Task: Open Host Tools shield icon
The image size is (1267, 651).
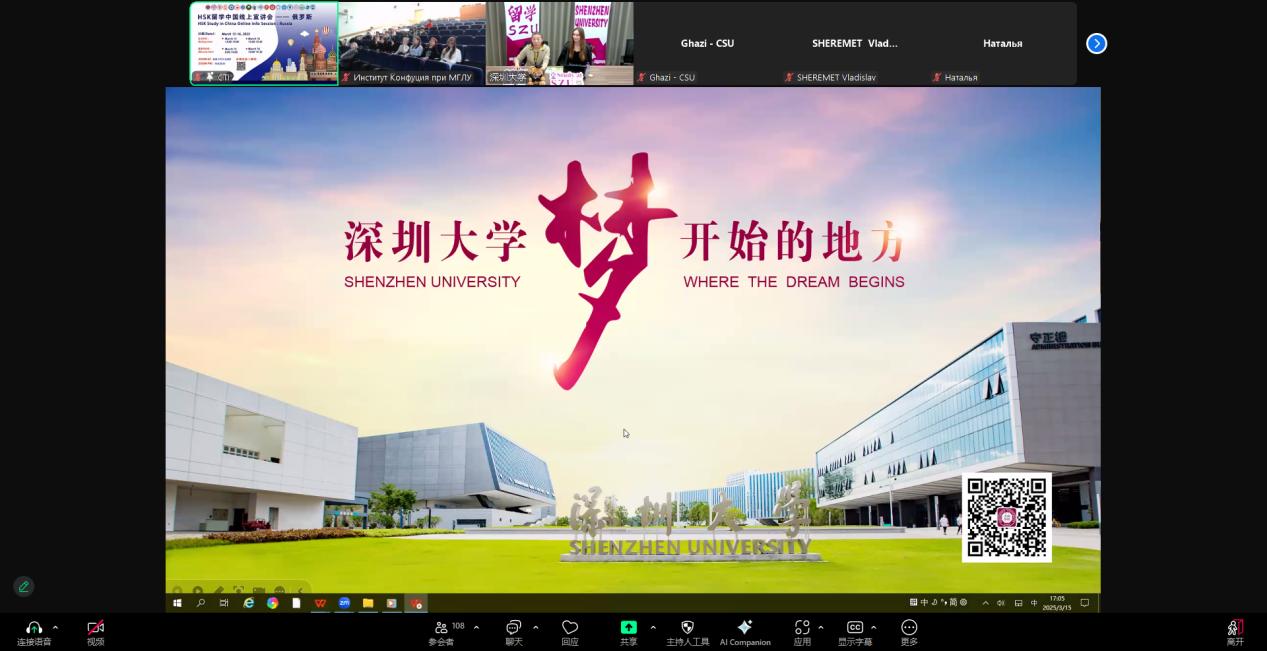Action: (687, 628)
